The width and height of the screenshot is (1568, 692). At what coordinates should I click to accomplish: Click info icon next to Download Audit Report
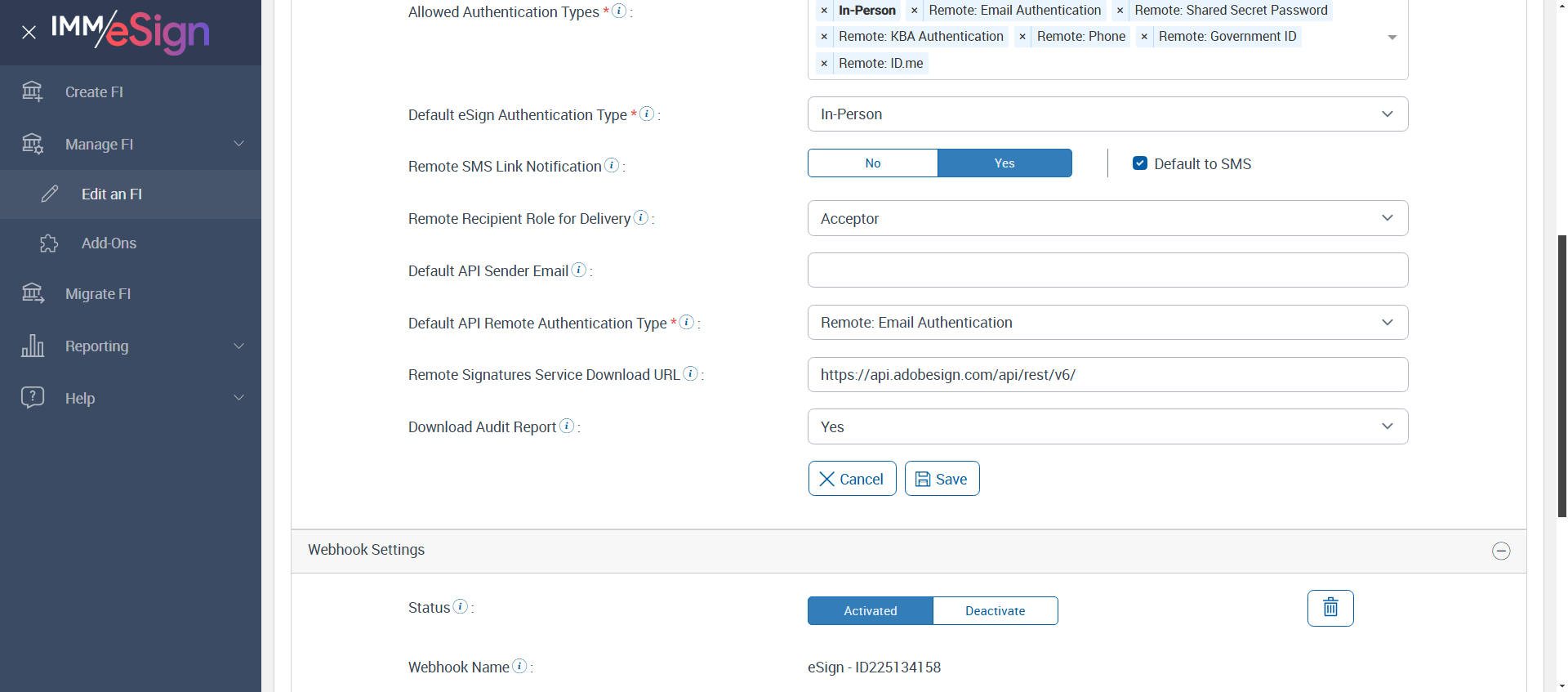(567, 426)
